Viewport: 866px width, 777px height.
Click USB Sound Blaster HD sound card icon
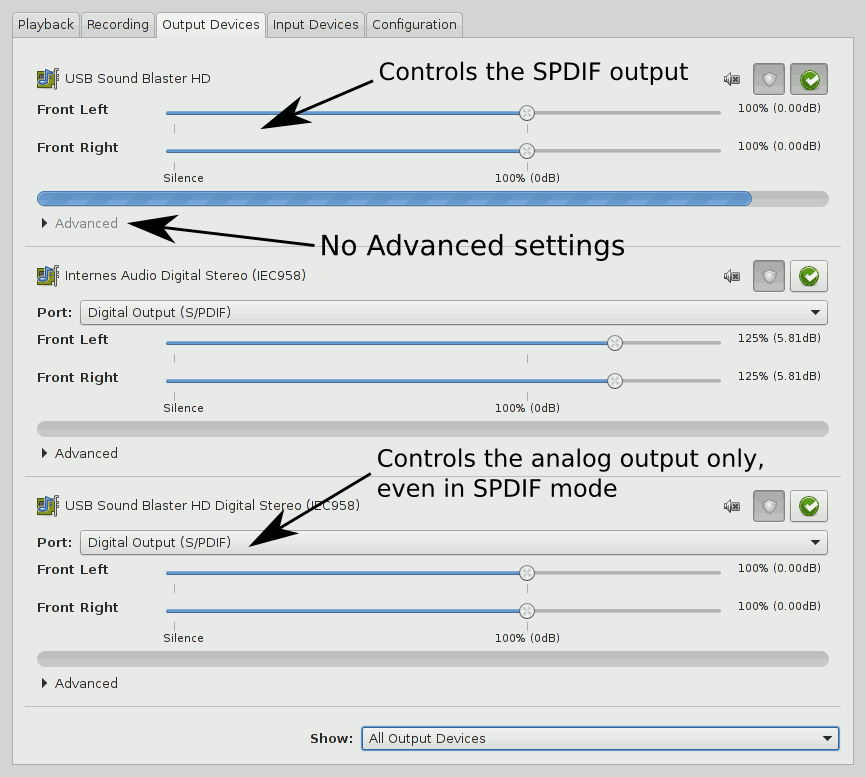pos(47,78)
